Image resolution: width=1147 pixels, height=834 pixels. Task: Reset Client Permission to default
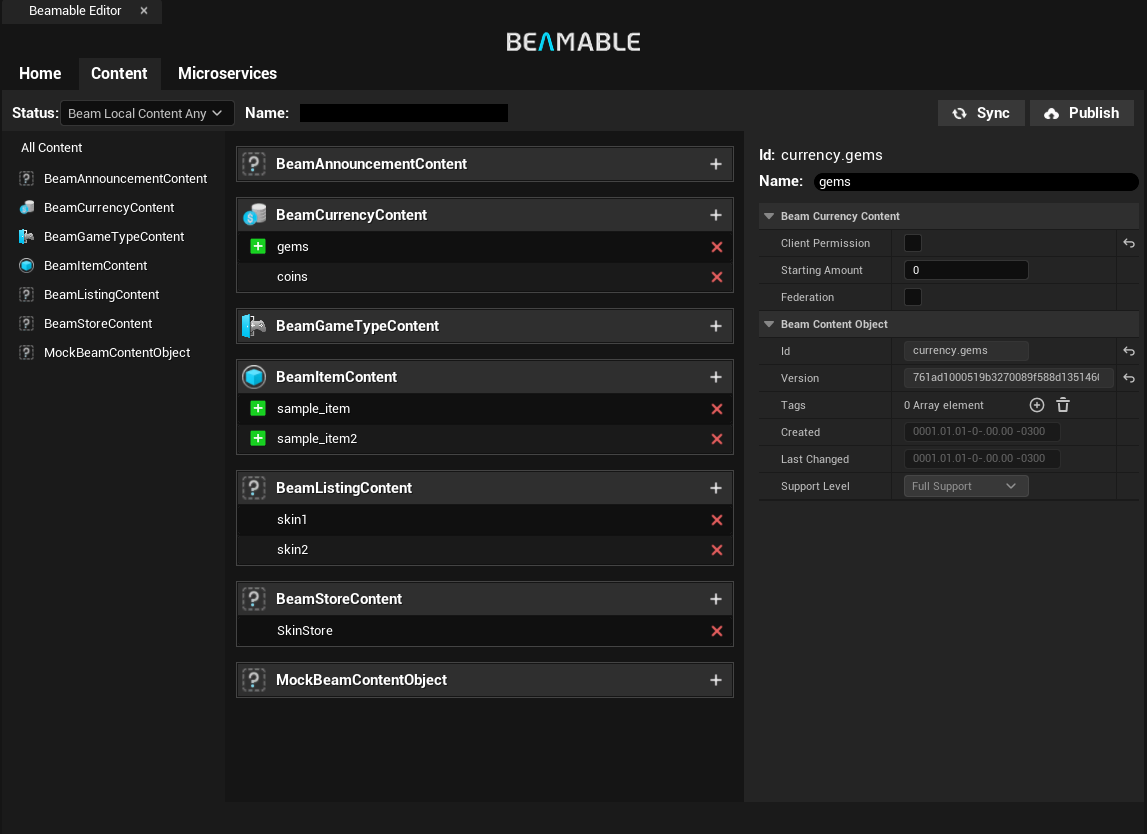(x=1129, y=243)
